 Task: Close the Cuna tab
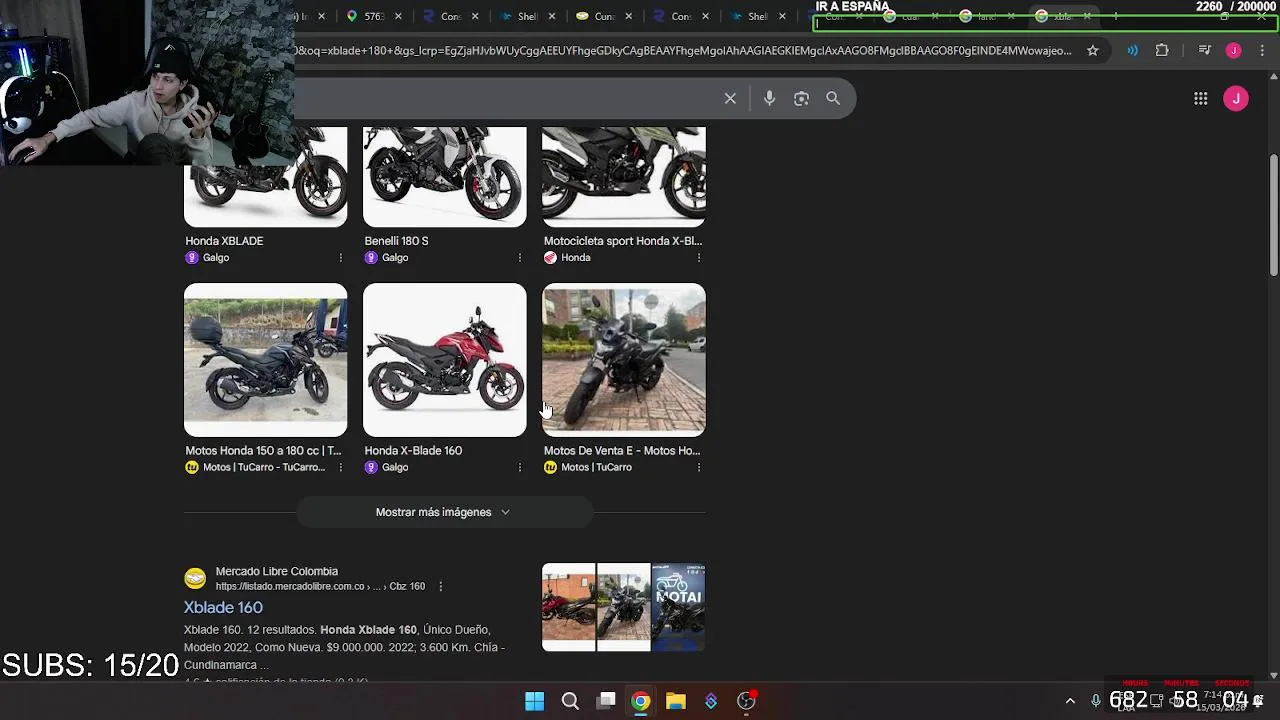pyautogui.click(x=629, y=16)
